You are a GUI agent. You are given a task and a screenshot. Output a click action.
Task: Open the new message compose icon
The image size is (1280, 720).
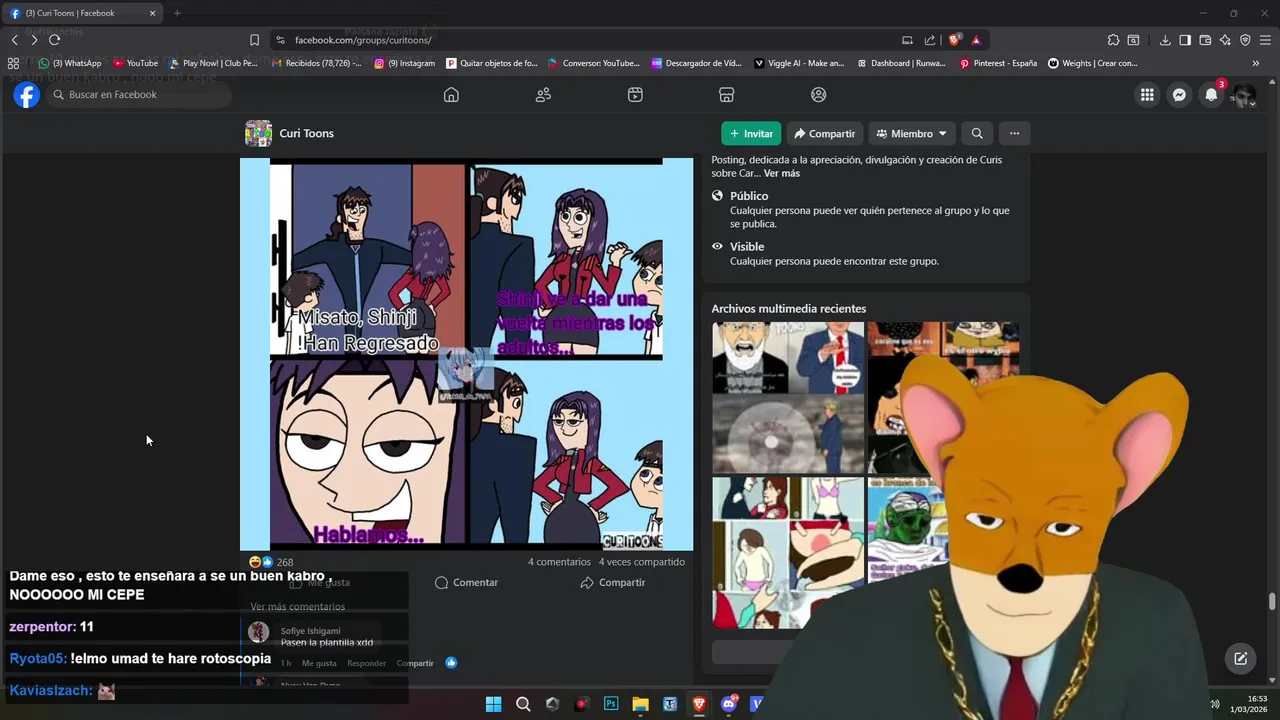(1240, 658)
